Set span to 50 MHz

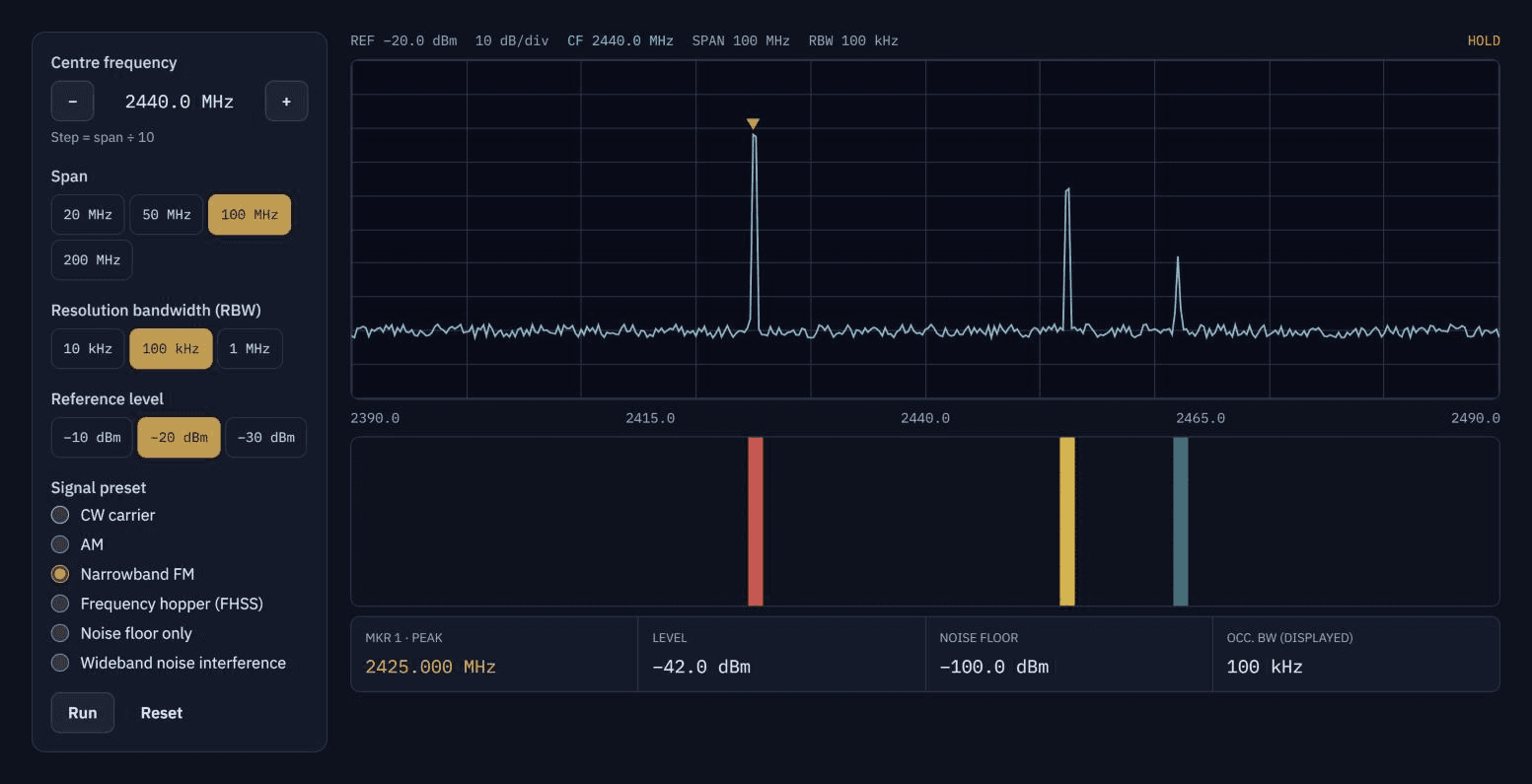tap(167, 214)
